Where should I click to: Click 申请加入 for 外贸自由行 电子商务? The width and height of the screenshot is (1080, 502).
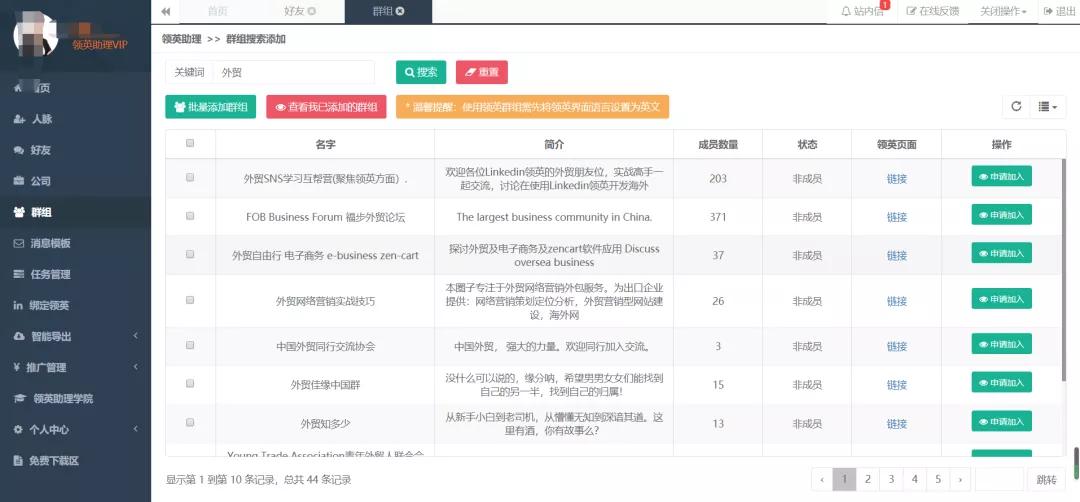(1001, 253)
